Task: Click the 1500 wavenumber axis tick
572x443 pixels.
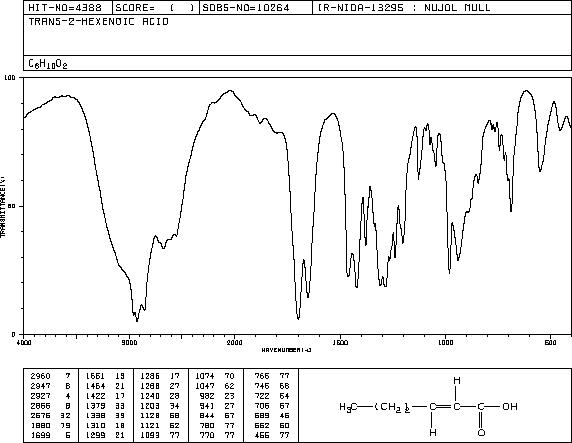Action: tap(340, 342)
